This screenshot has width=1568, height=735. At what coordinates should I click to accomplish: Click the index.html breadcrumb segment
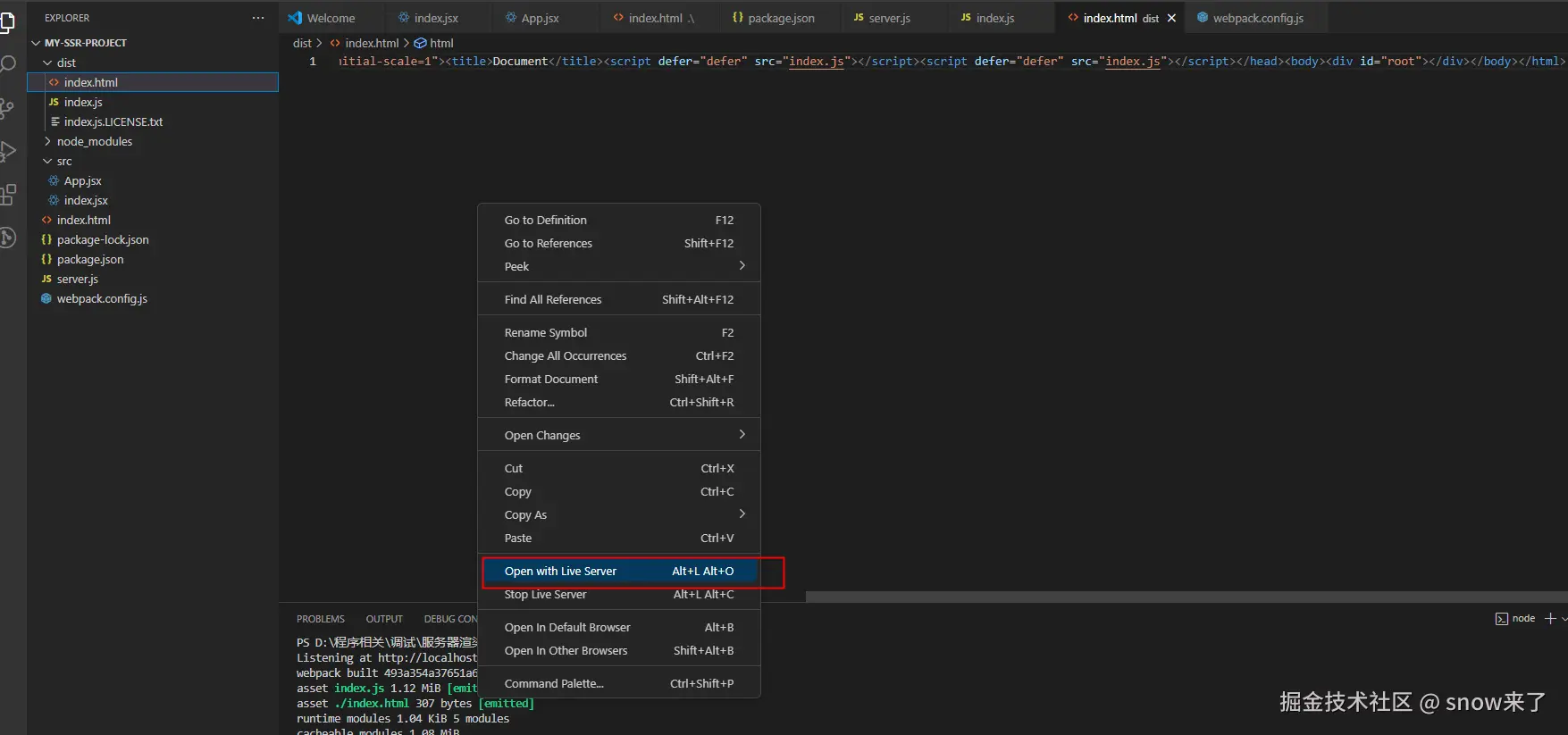point(365,43)
